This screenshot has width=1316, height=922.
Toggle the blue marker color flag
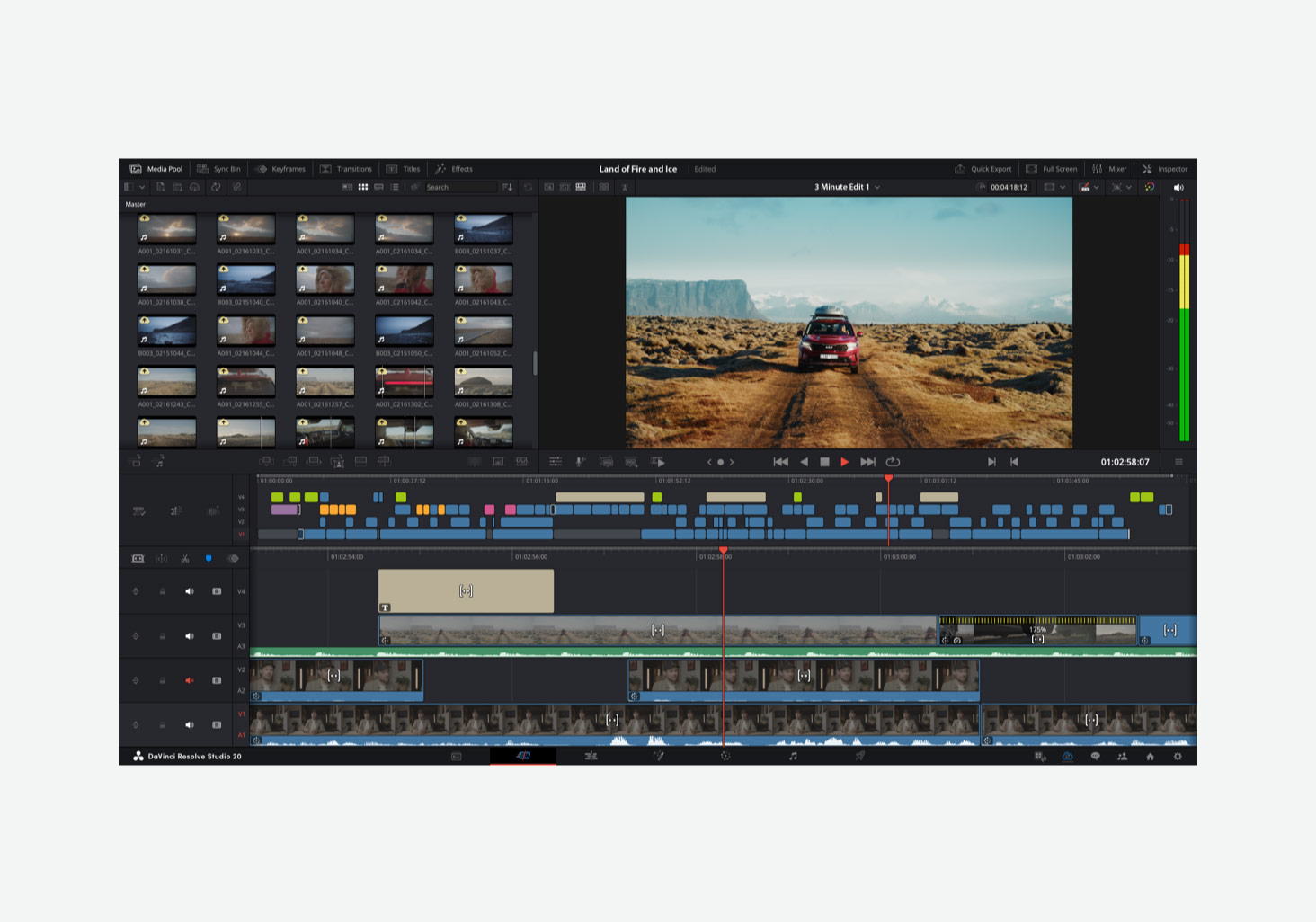click(209, 559)
